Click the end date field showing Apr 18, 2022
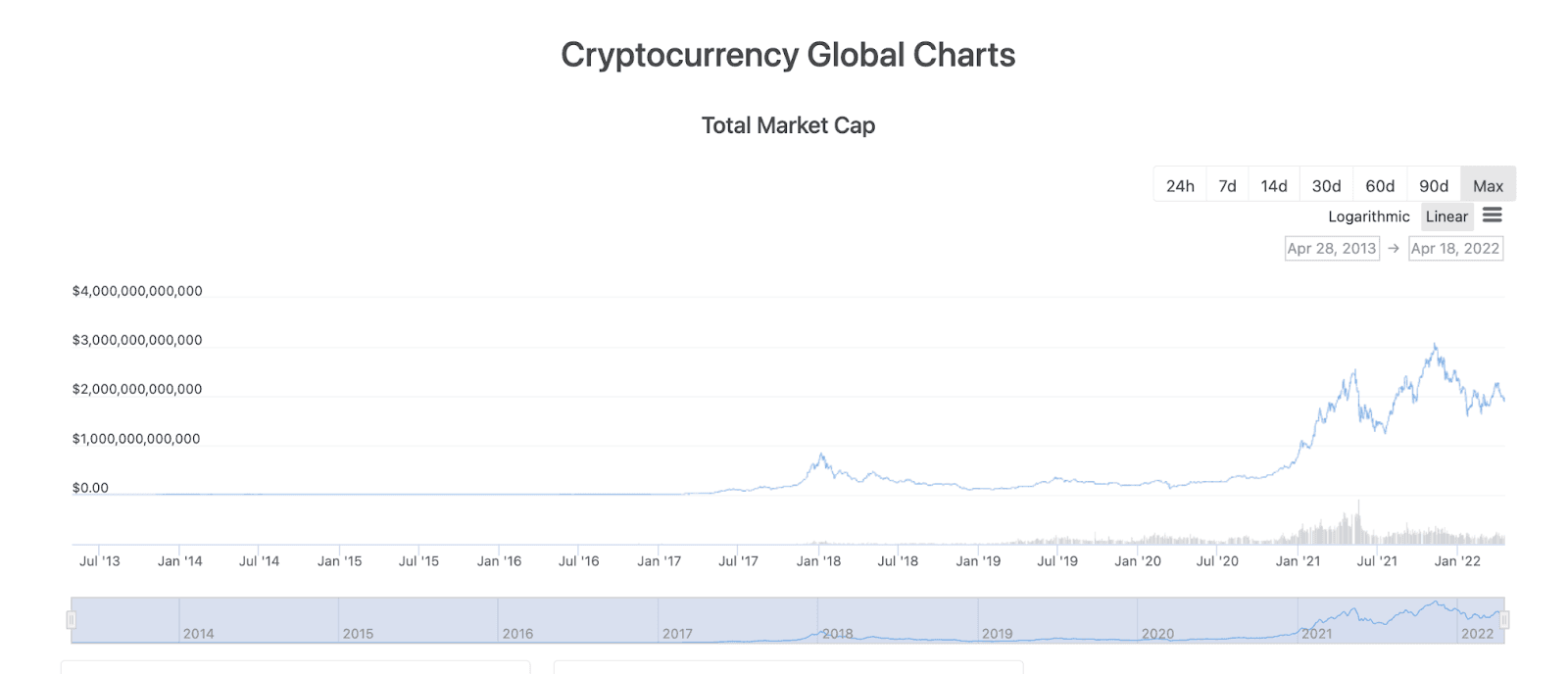Screen dimensions: 1568x674 1455,248
